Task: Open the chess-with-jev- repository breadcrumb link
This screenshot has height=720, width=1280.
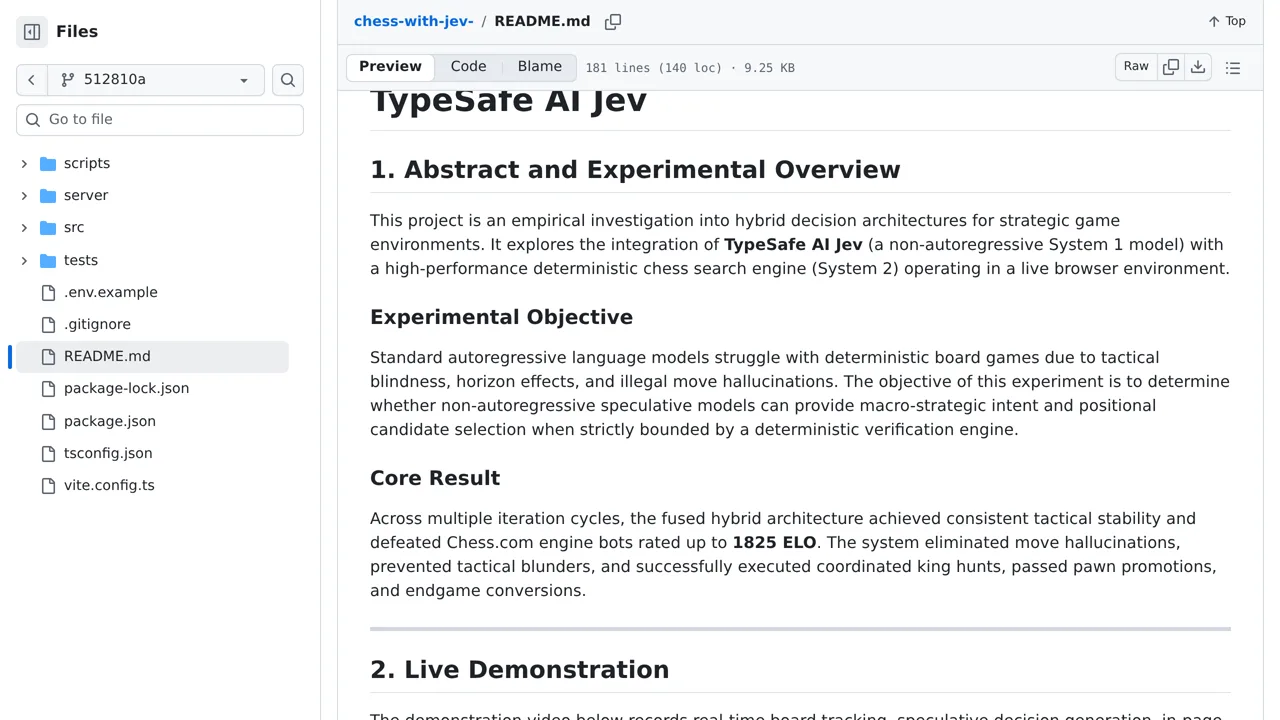Action: [x=413, y=21]
